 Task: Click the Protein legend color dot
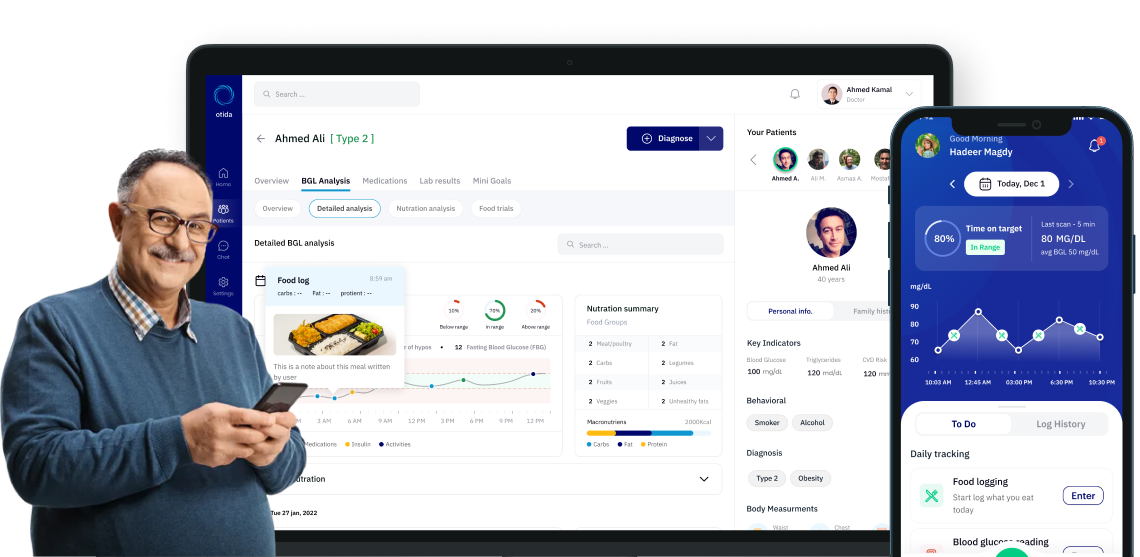[x=643, y=444]
